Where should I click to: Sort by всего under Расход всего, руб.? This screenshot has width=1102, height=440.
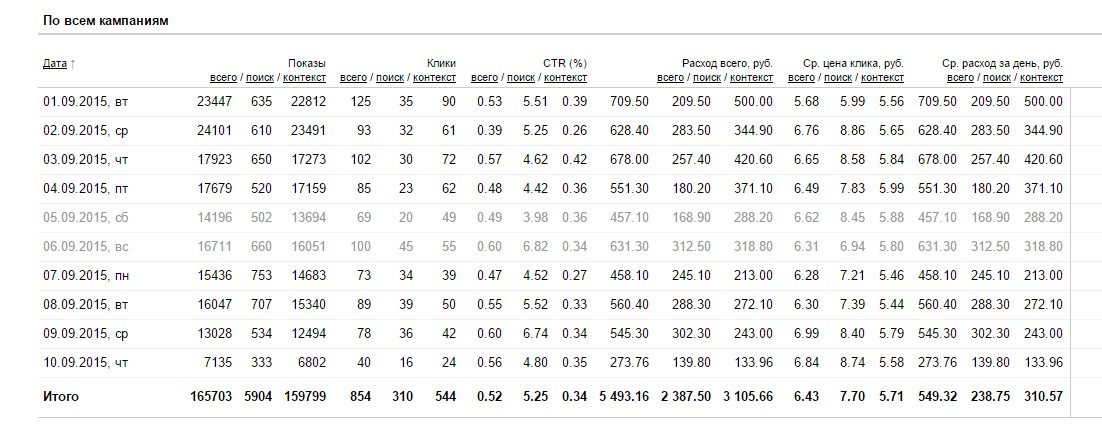pyautogui.click(x=670, y=77)
